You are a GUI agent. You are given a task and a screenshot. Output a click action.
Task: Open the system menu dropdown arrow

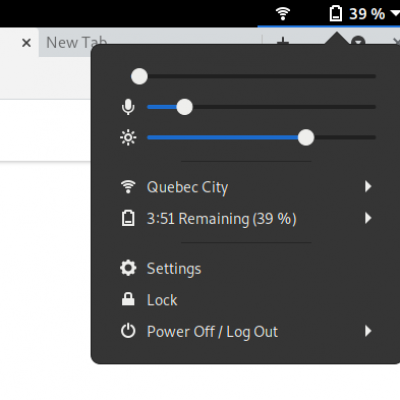coord(396,14)
